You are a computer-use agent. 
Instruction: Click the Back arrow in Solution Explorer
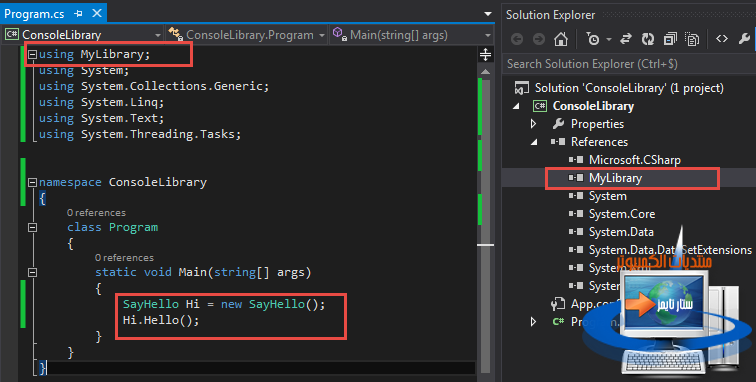(517, 39)
